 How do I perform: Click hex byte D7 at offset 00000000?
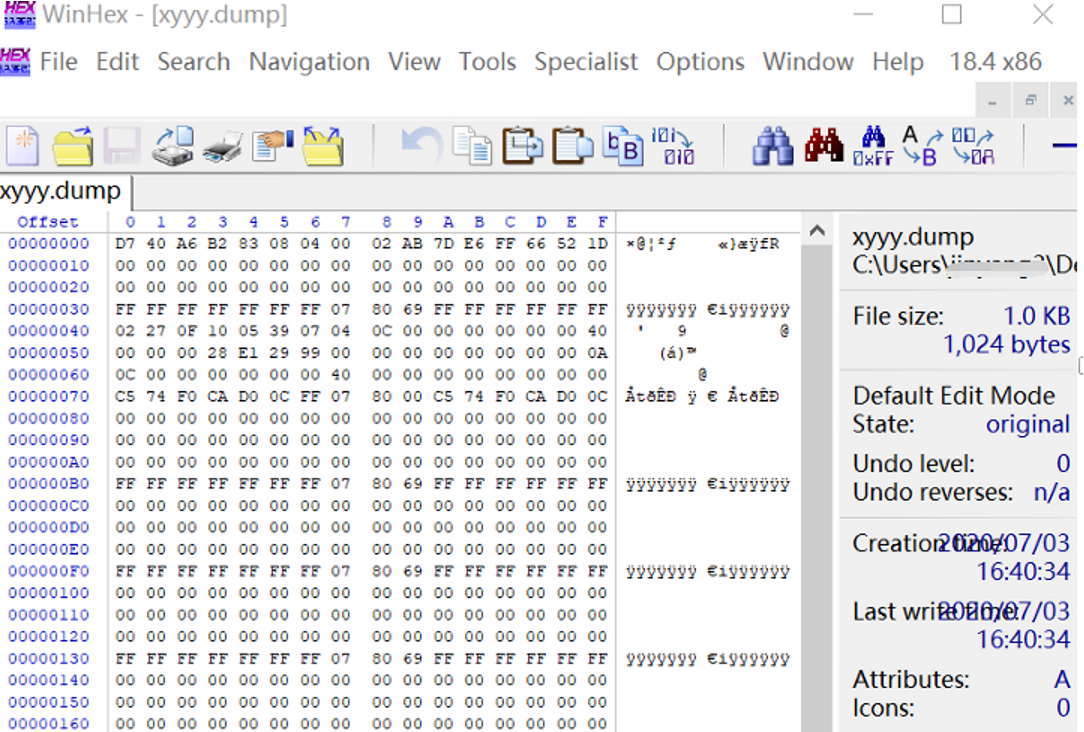(x=125, y=244)
